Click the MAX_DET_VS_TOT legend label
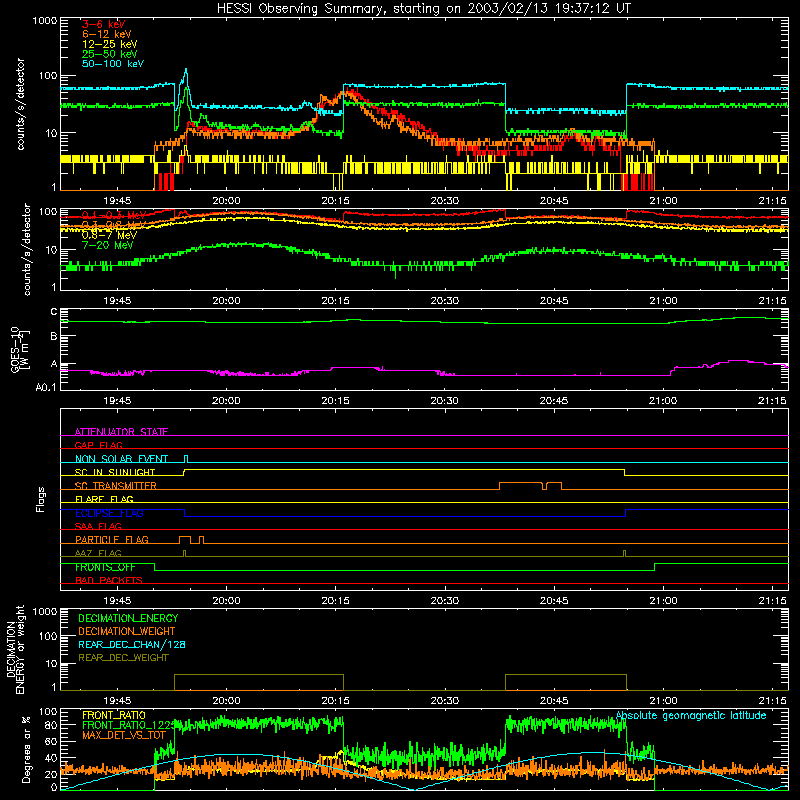Screen dimensions: 800x800 pyautogui.click(x=124, y=735)
